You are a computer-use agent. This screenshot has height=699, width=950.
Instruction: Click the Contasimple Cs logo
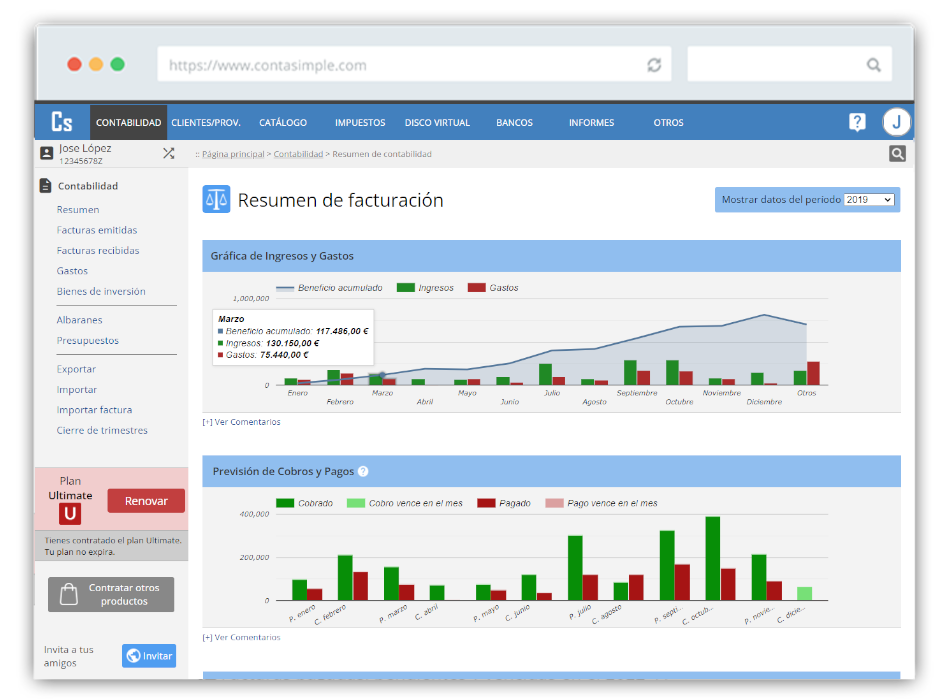[62, 122]
